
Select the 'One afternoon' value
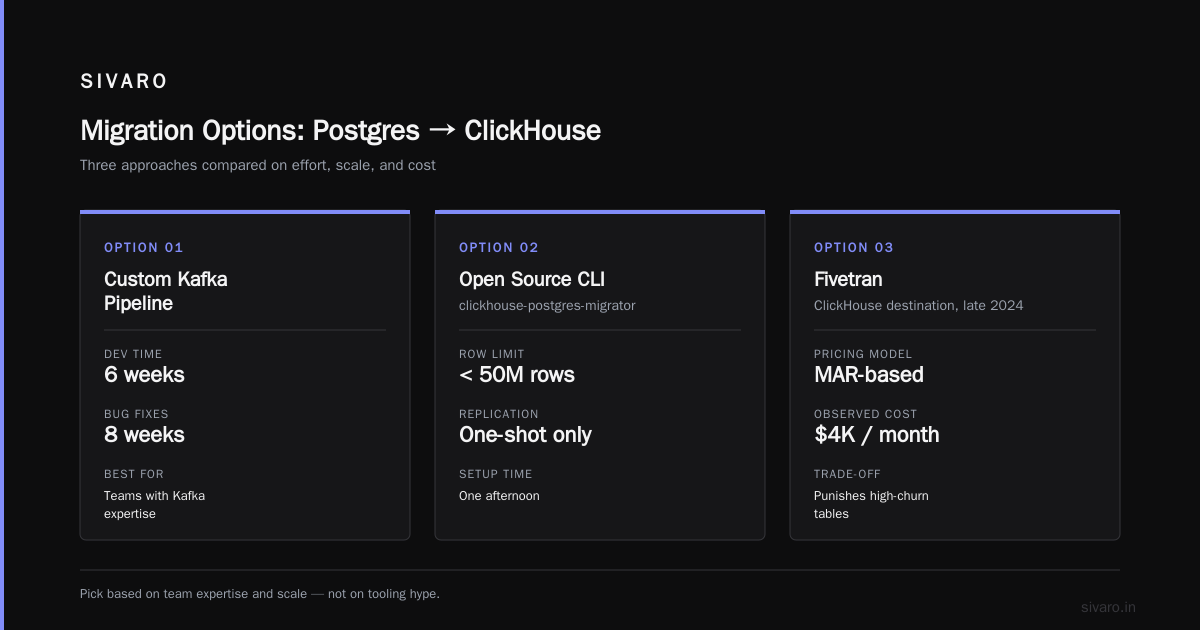(499, 496)
